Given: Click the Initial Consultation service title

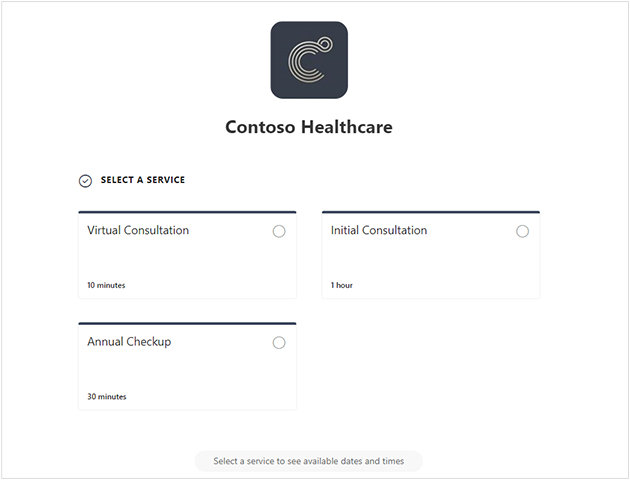Looking at the screenshot, I should tap(379, 230).
